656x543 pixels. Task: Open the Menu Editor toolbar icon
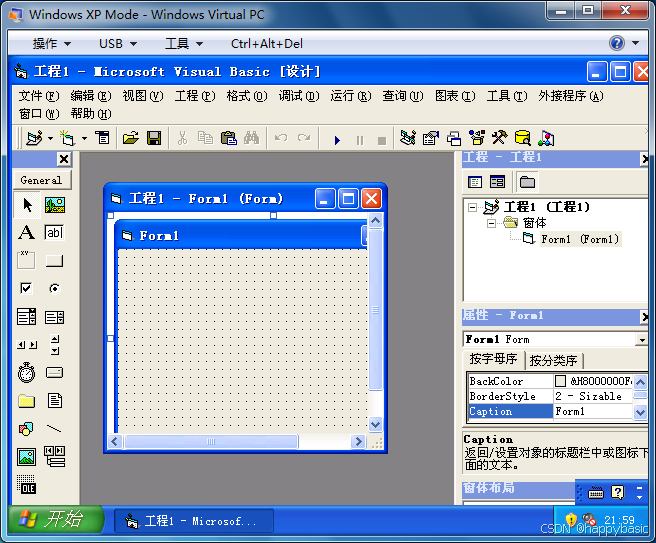pos(102,138)
